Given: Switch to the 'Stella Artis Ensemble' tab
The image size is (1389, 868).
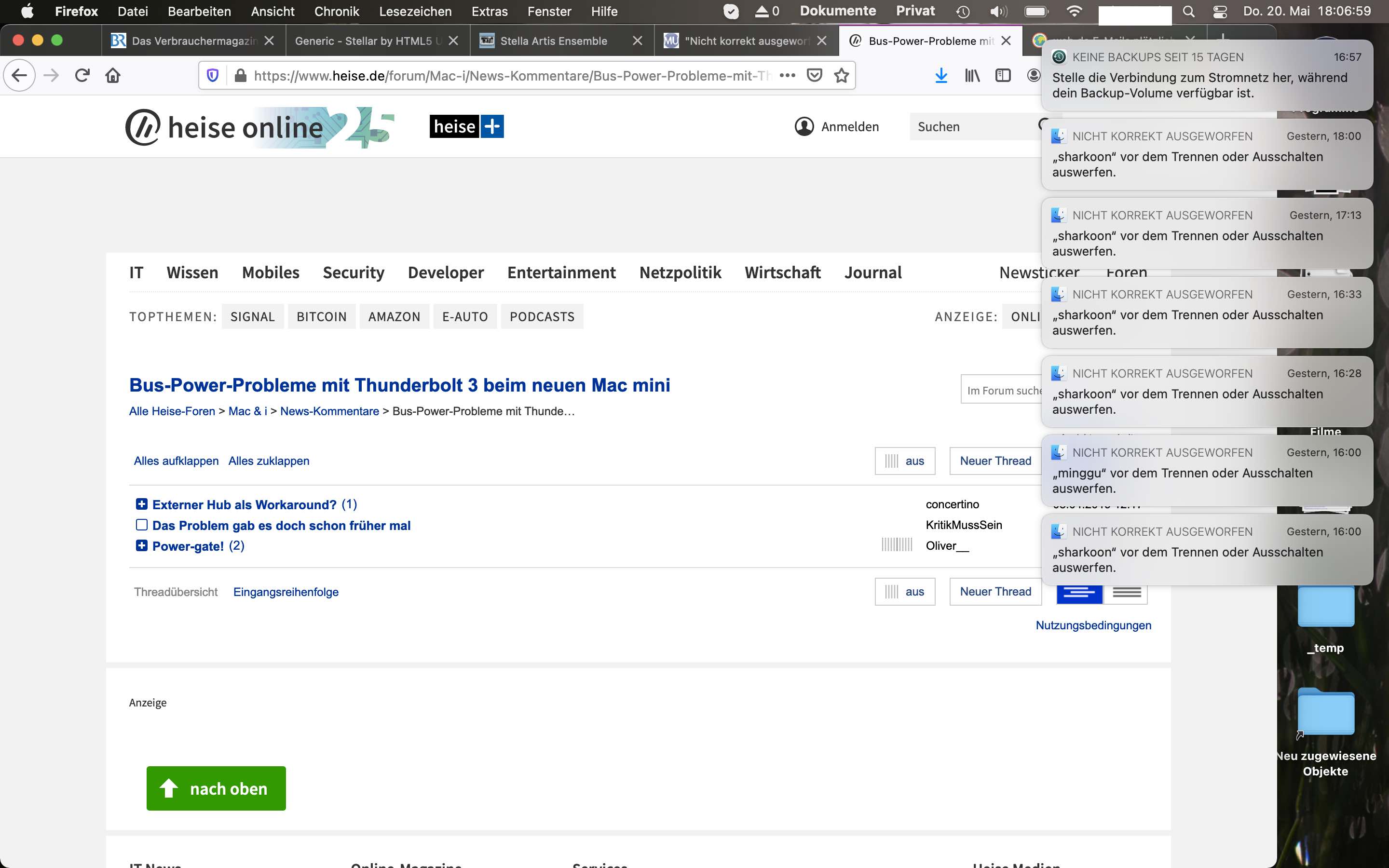Looking at the screenshot, I should coord(553,41).
